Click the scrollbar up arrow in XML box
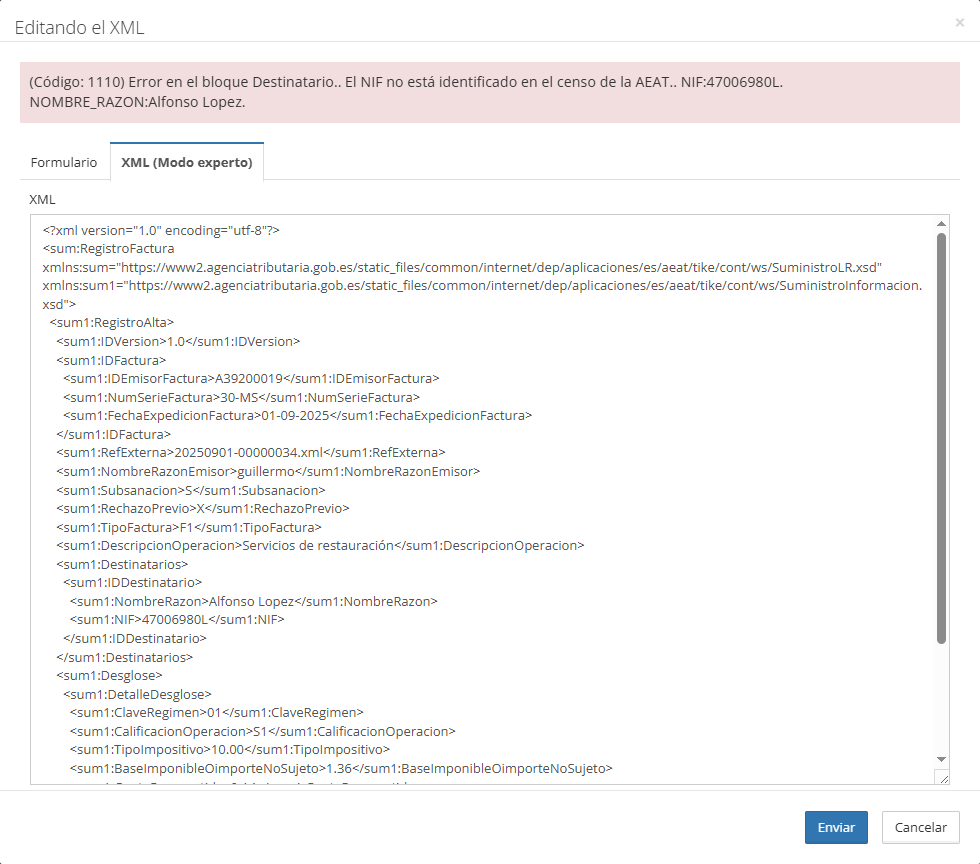Screen dimensions: 980x864 pyautogui.click(x=941, y=224)
